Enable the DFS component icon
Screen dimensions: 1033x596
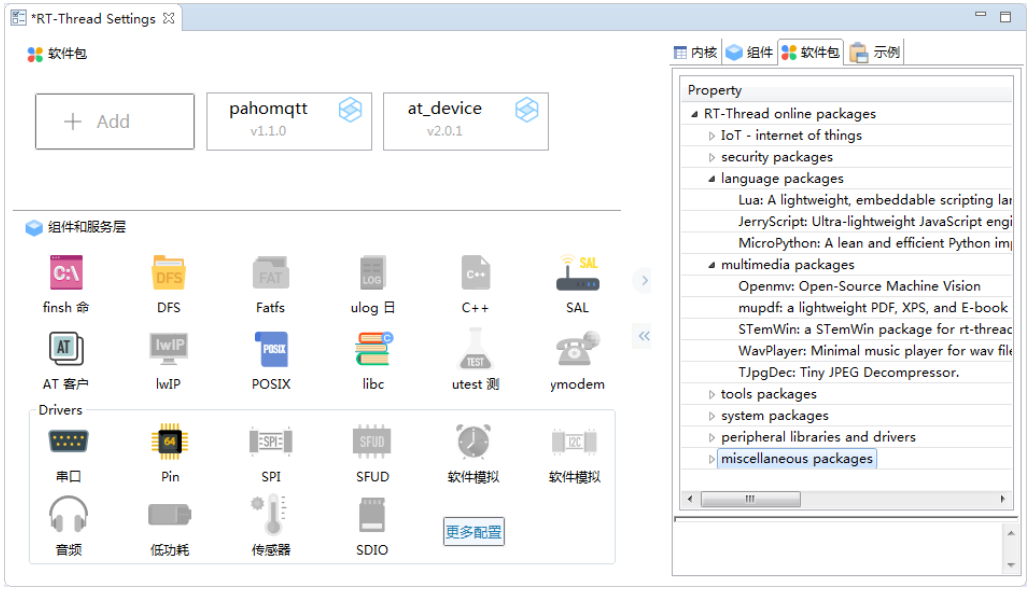point(169,273)
